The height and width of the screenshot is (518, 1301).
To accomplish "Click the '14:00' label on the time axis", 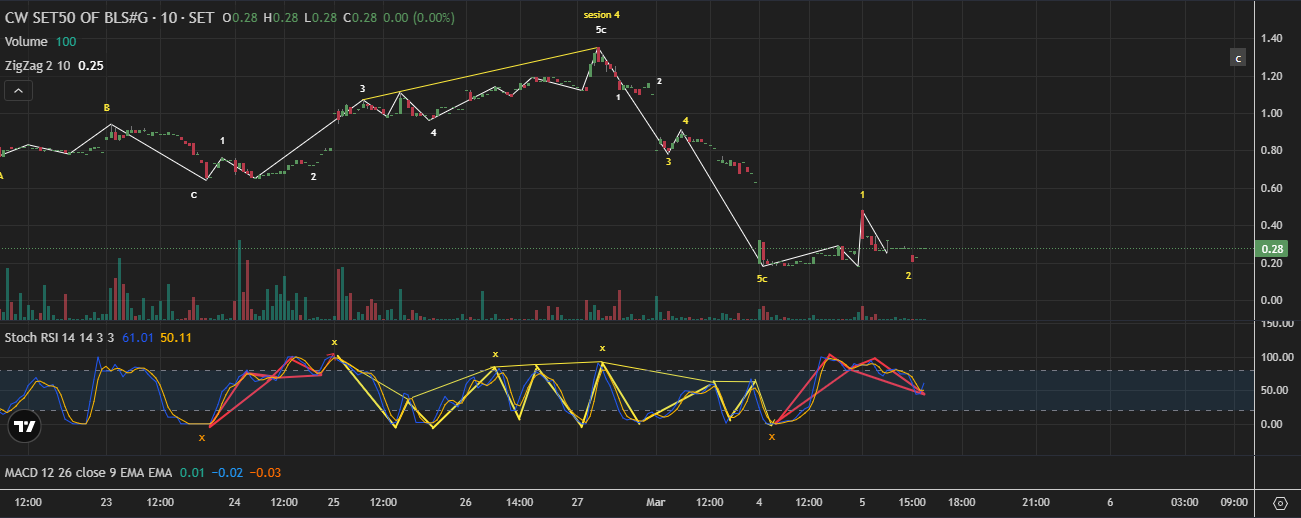I will [x=520, y=502].
